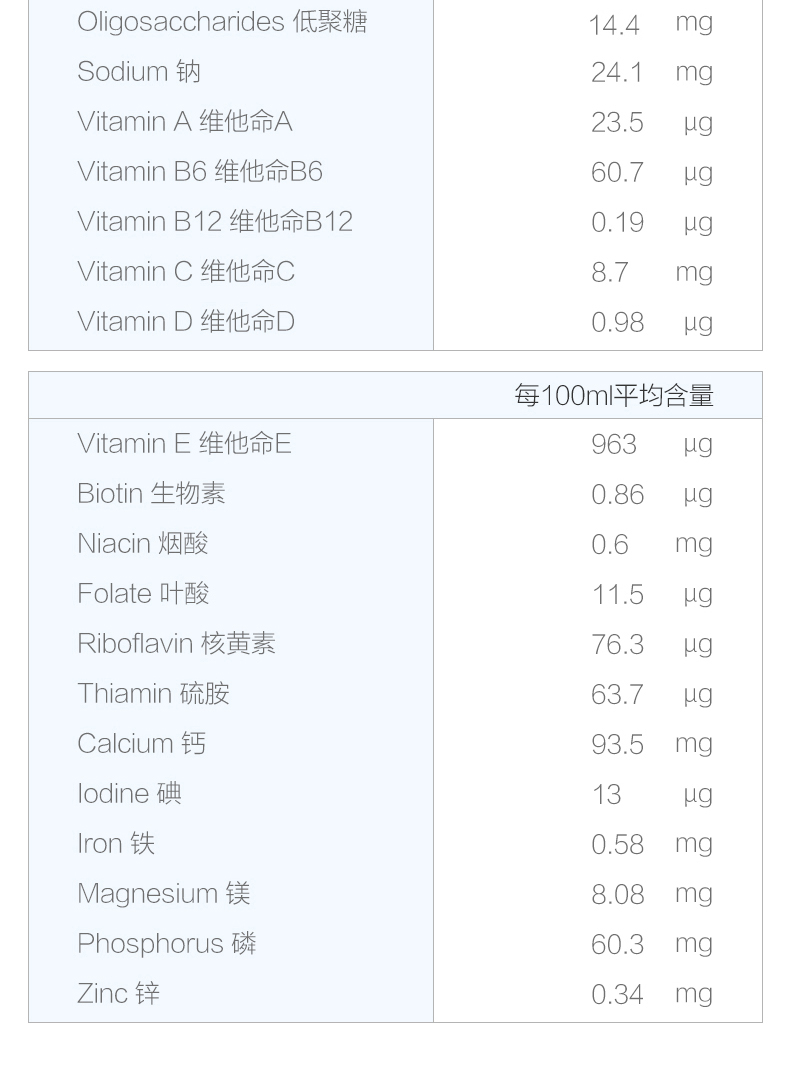This screenshot has width=790, height=1065.
Task: Click the Vitamin A 维他命A label
Action: 185,122
